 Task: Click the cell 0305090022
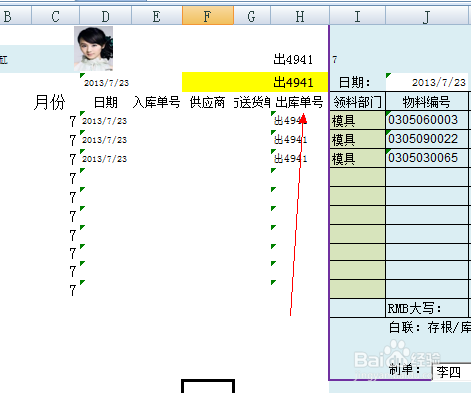pos(427,139)
